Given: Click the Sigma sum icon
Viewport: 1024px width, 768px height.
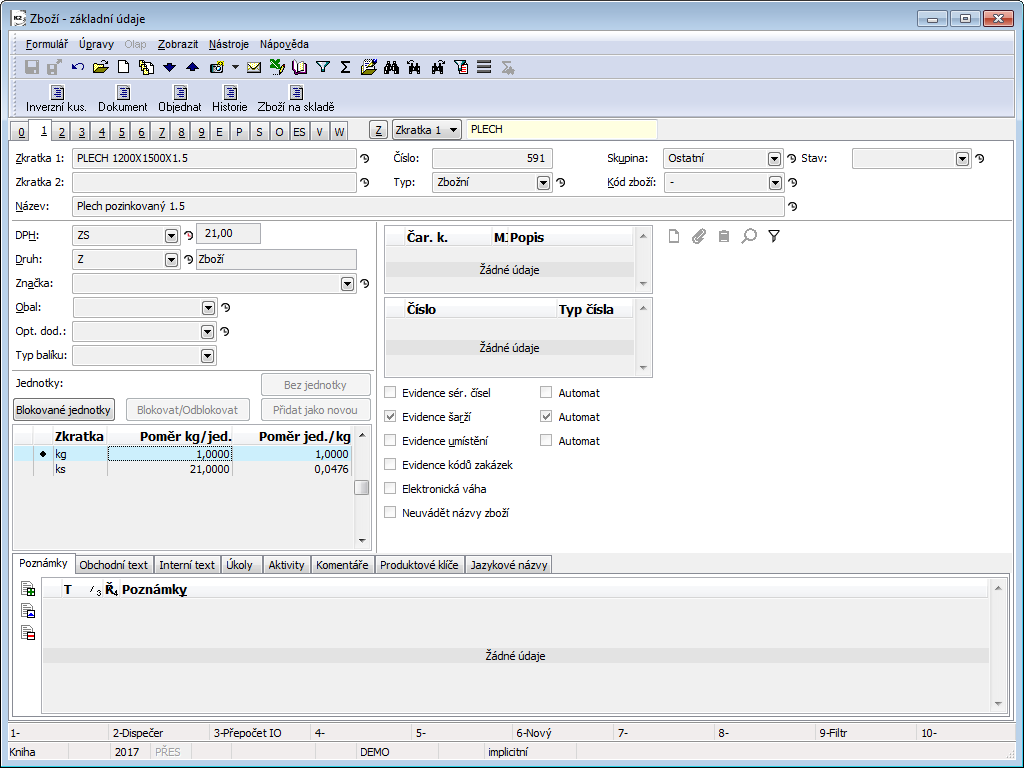Looking at the screenshot, I should [345, 67].
